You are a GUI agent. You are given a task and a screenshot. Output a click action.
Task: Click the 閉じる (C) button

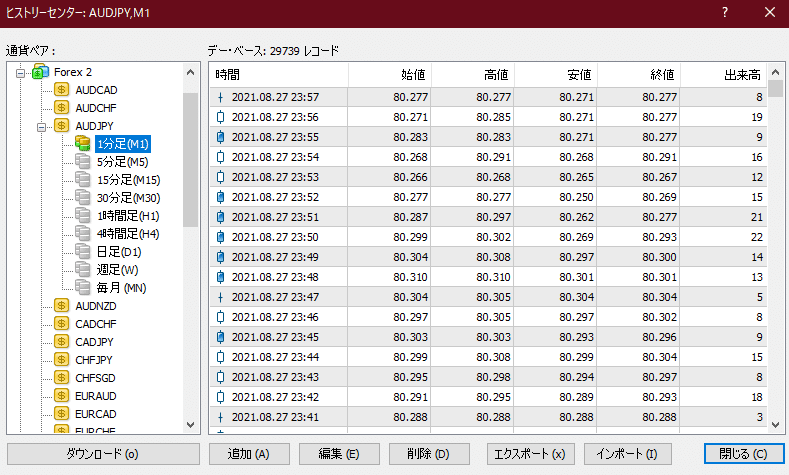click(x=744, y=454)
